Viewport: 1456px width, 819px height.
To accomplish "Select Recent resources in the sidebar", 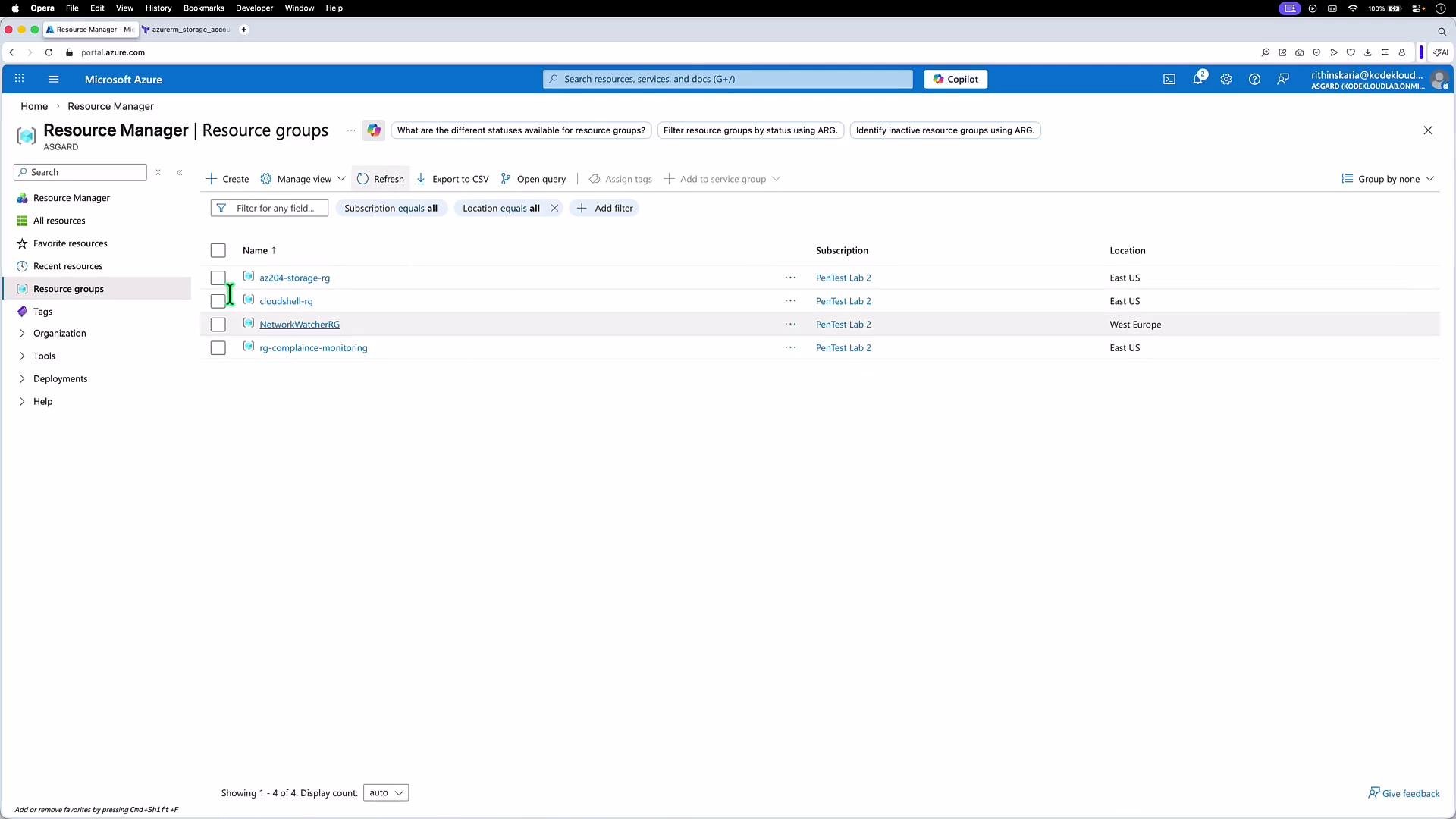I will (67, 267).
